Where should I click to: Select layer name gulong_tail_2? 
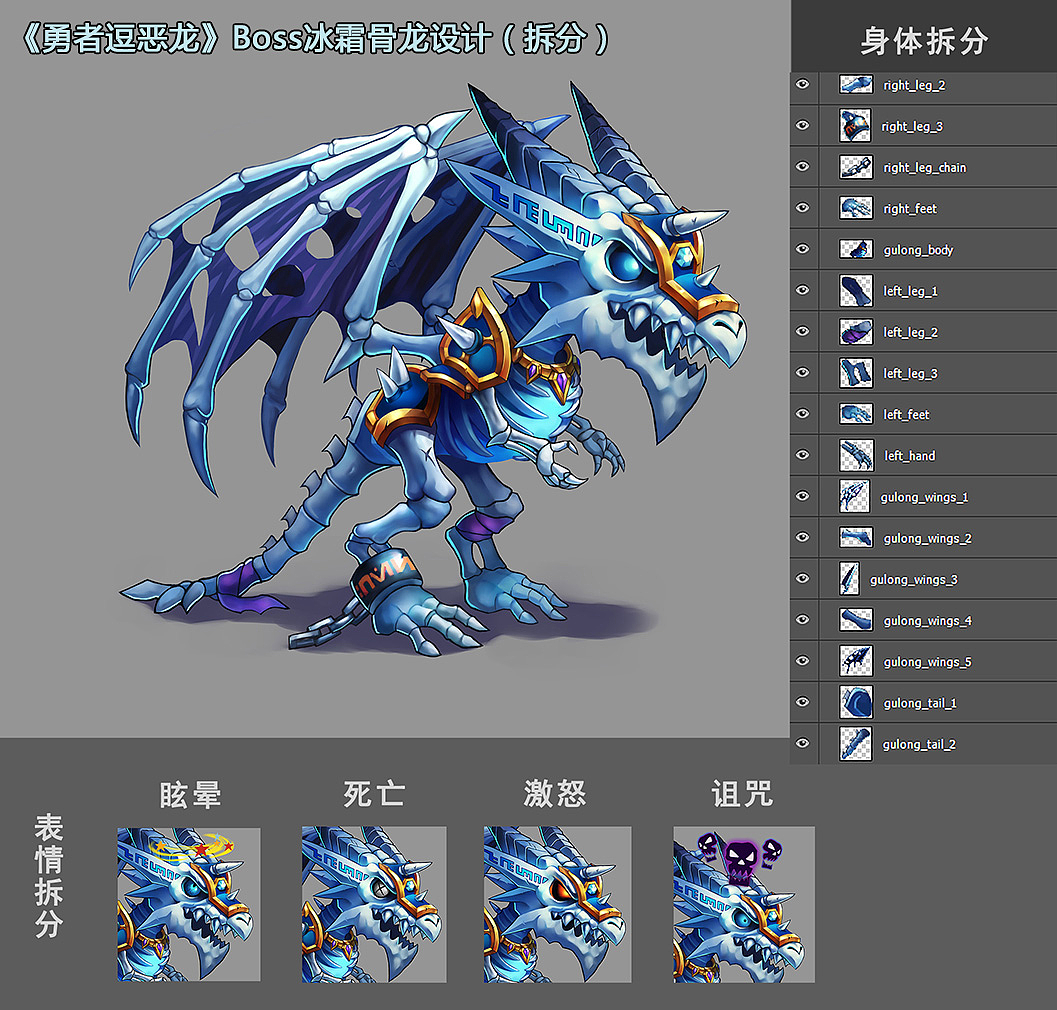coord(919,744)
